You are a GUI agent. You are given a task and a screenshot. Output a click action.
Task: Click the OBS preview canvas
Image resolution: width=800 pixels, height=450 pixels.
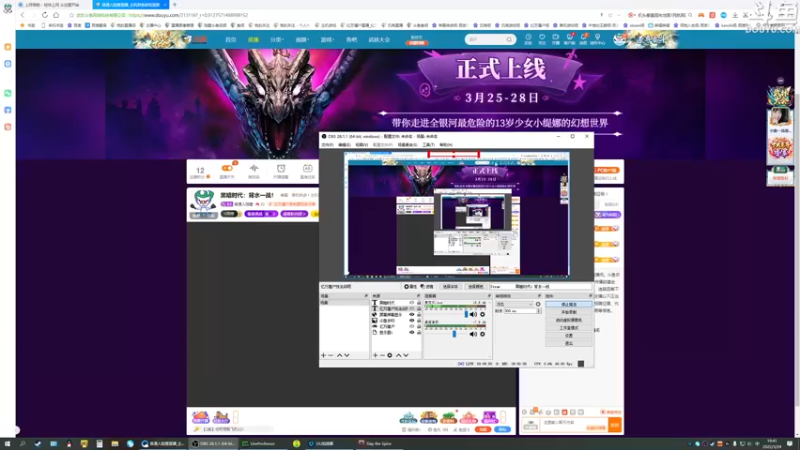click(457, 214)
